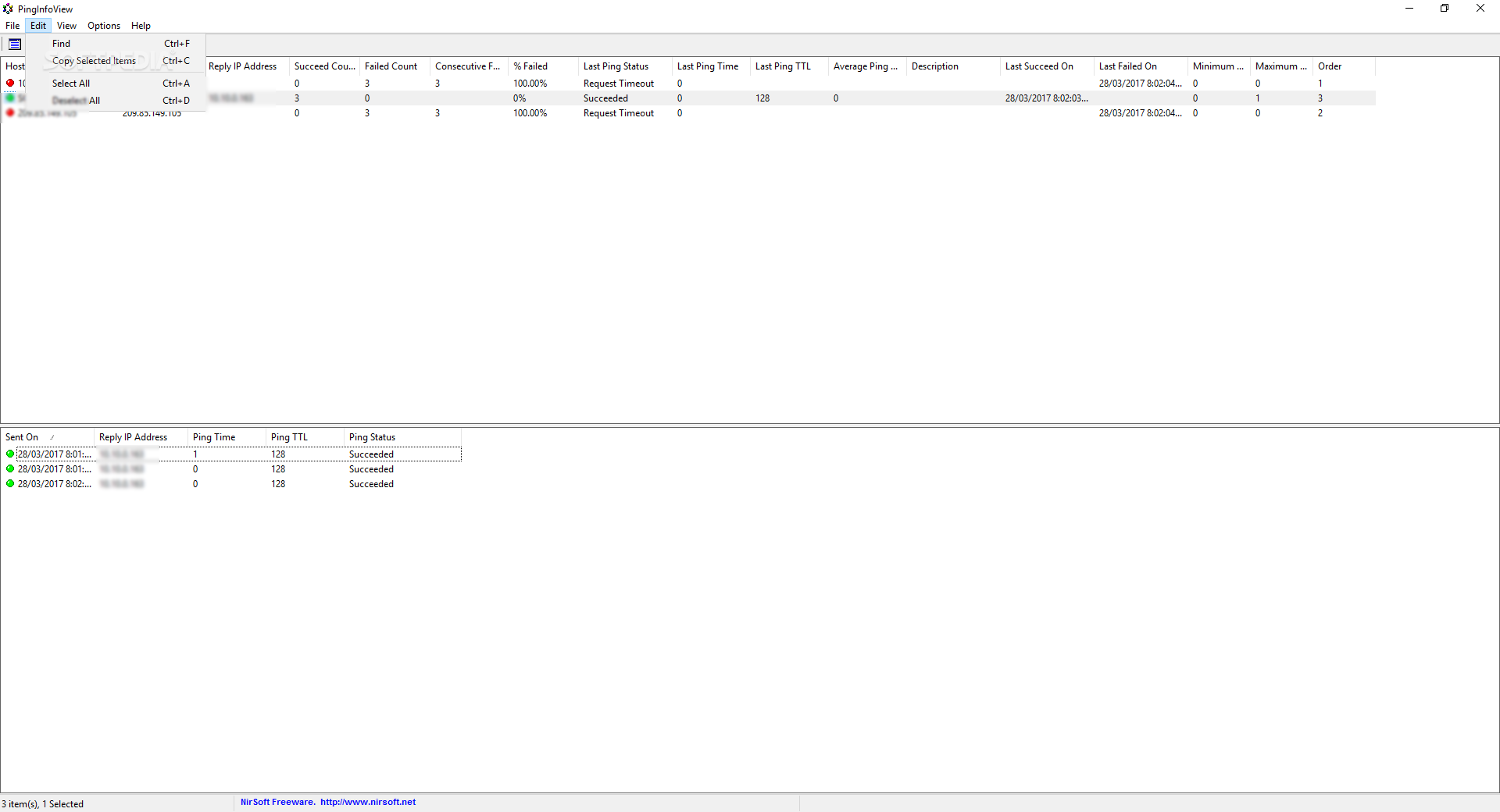Open the Options menu
Image resolution: width=1500 pixels, height=812 pixels.
tap(104, 26)
